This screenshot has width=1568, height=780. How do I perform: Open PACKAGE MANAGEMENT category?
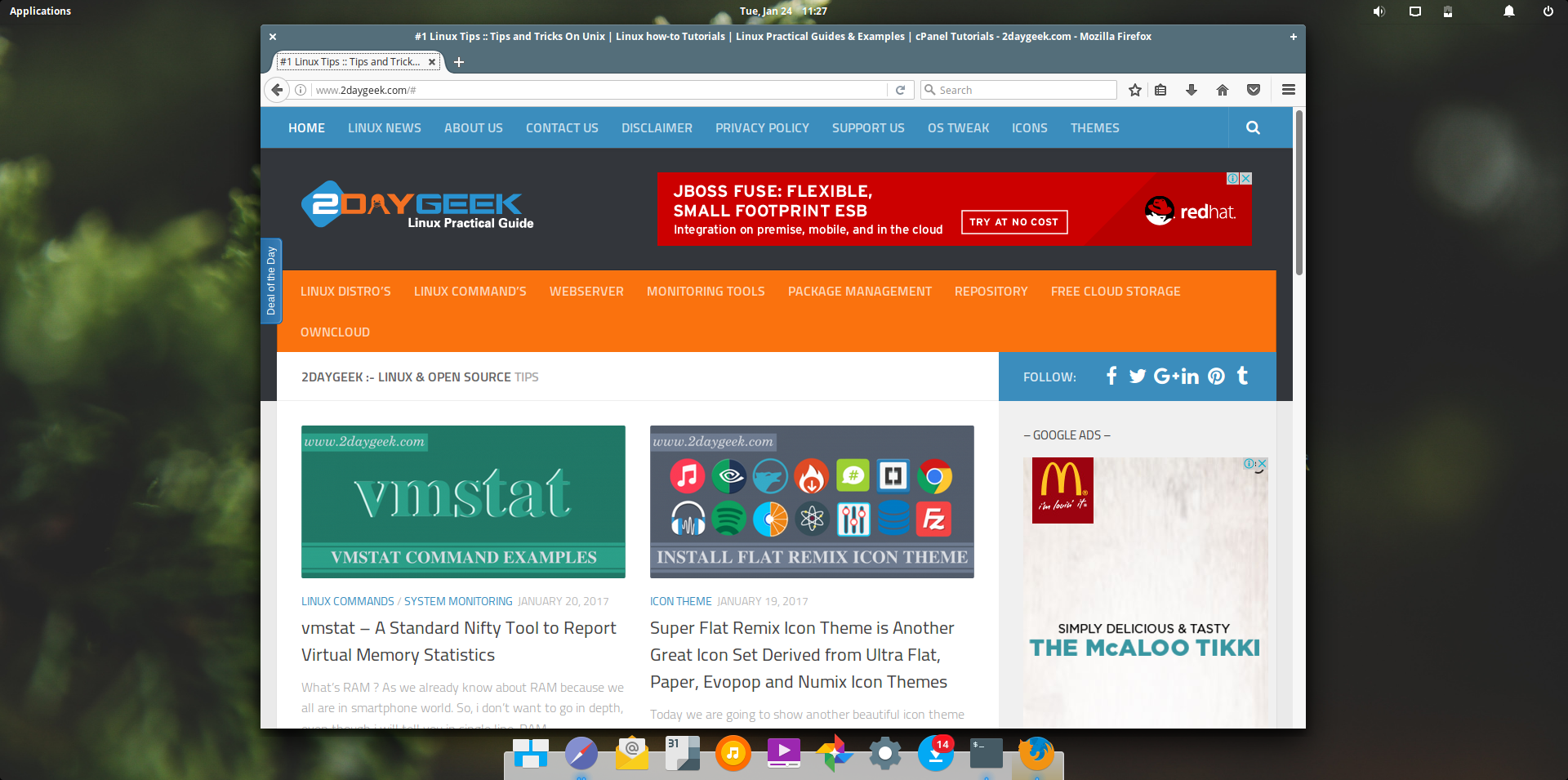pos(859,292)
